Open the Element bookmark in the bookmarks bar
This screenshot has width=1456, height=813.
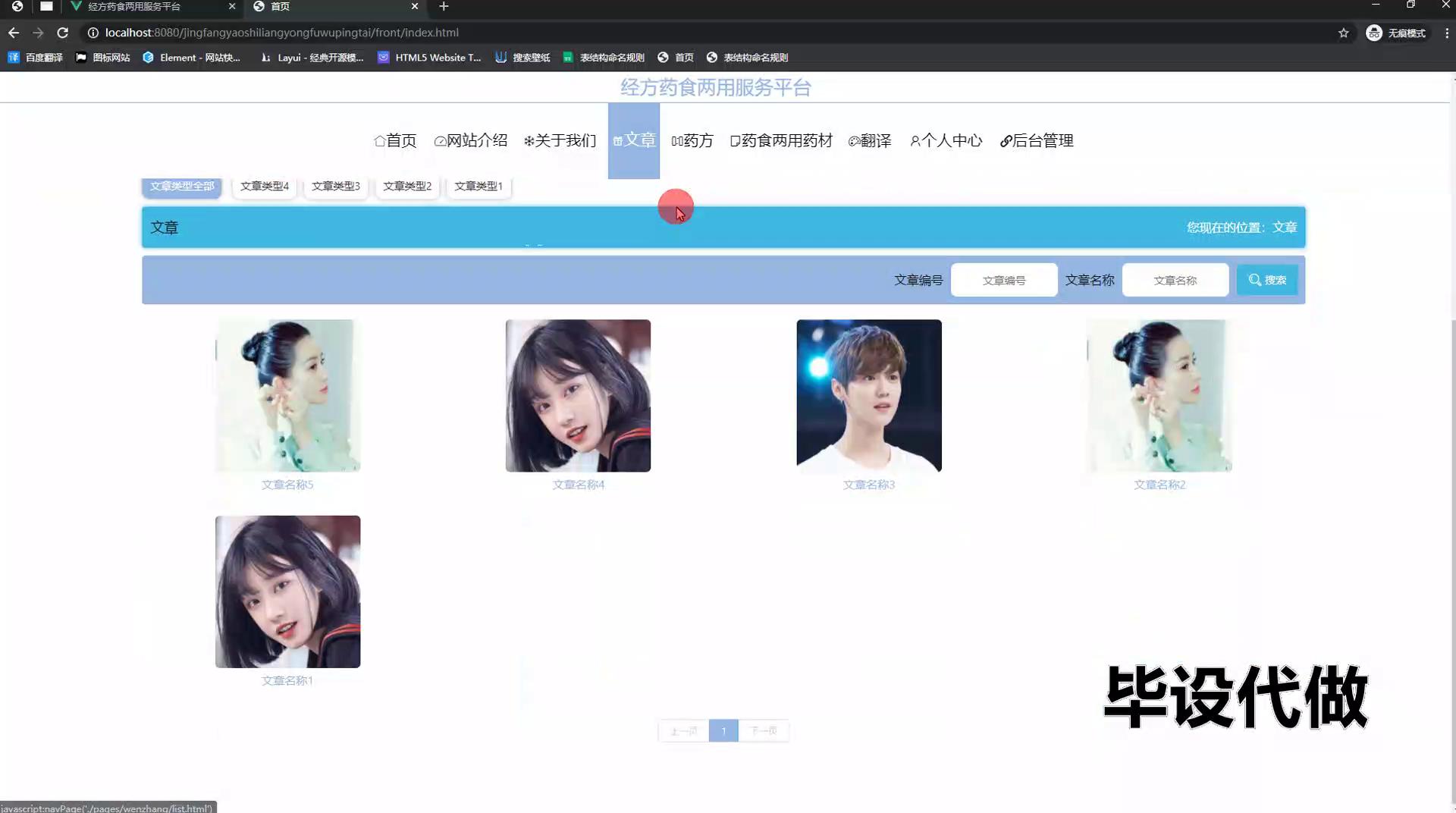[191, 58]
